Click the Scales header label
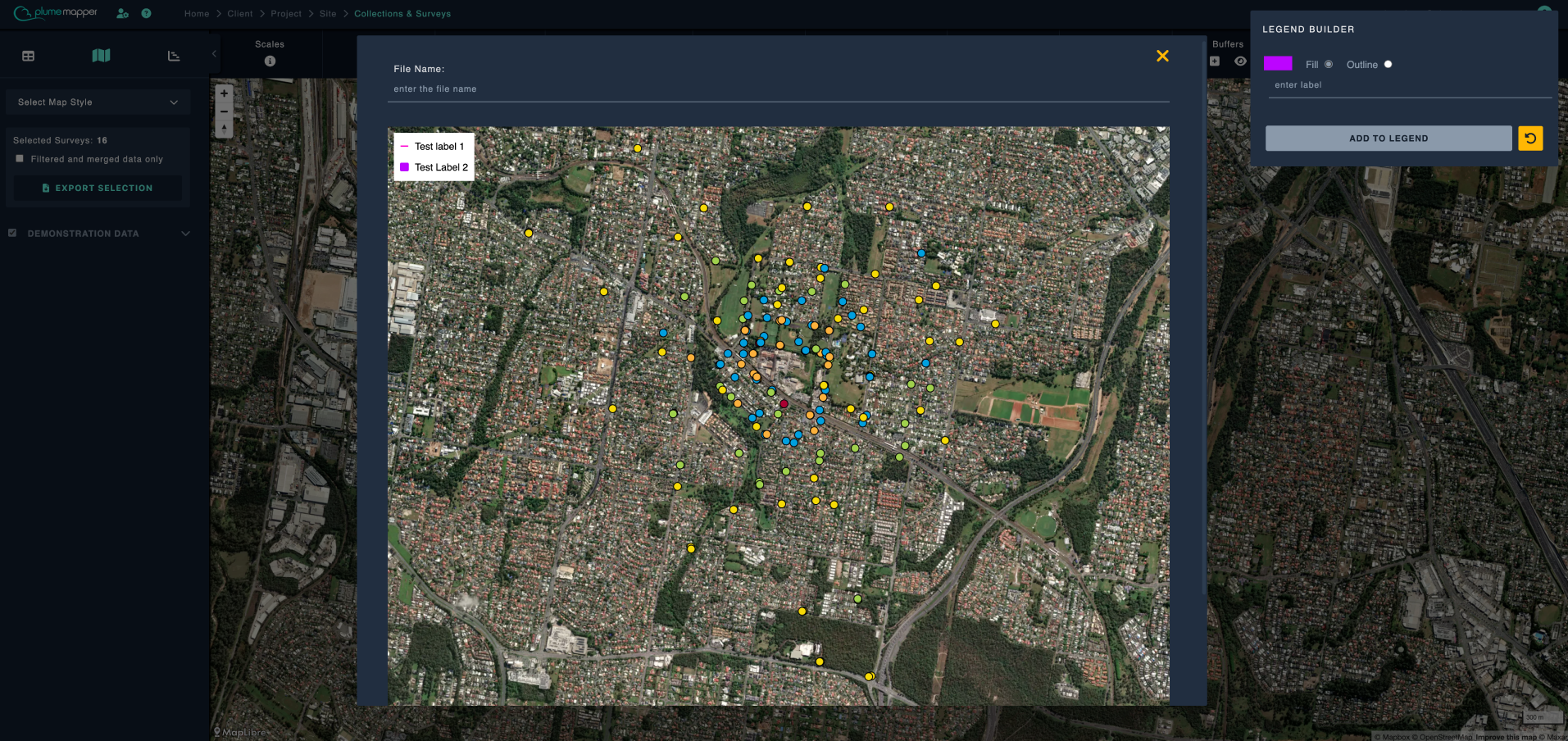The image size is (1568, 741). click(270, 44)
